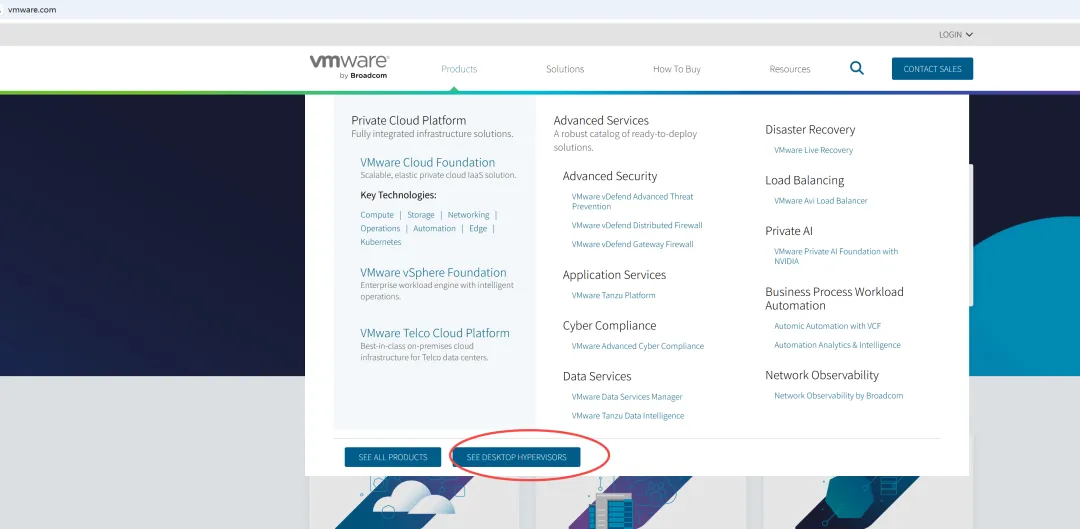Open VMware vDefend Advanced Threat Prevention

coord(632,202)
